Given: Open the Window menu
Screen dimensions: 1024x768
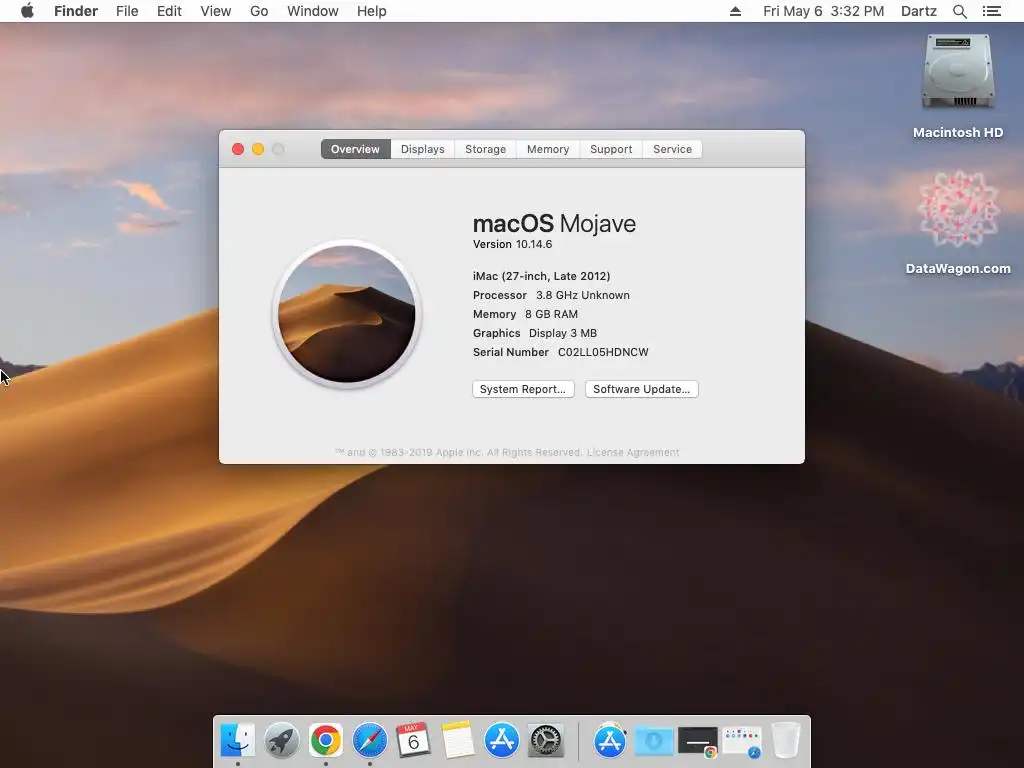Looking at the screenshot, I should click(x=313, y=11).
